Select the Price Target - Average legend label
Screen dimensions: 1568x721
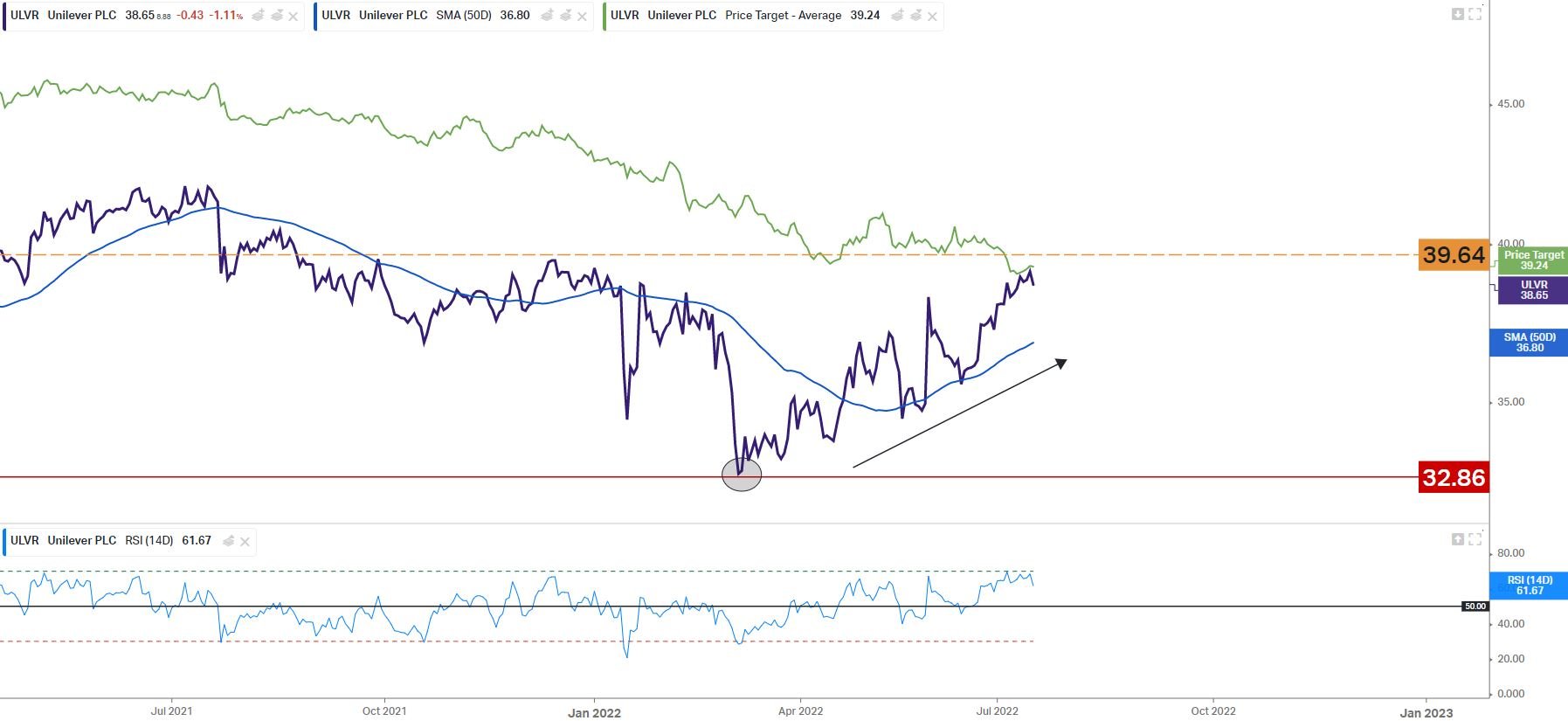pyautogui.click(x=784, y=16)
